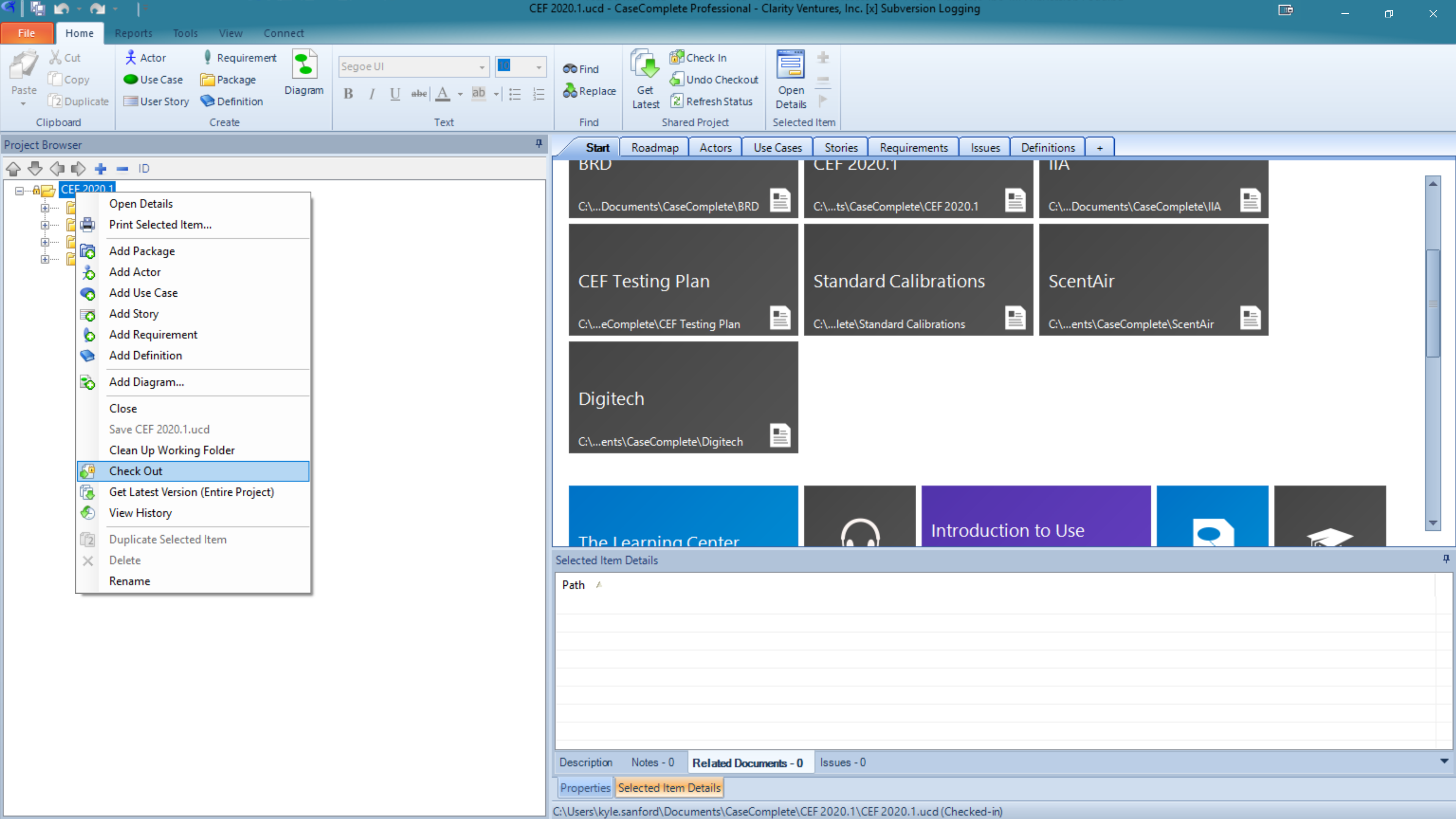Open the Standard Calibrations project tile

pyautogui.click(x=919, y=280)
